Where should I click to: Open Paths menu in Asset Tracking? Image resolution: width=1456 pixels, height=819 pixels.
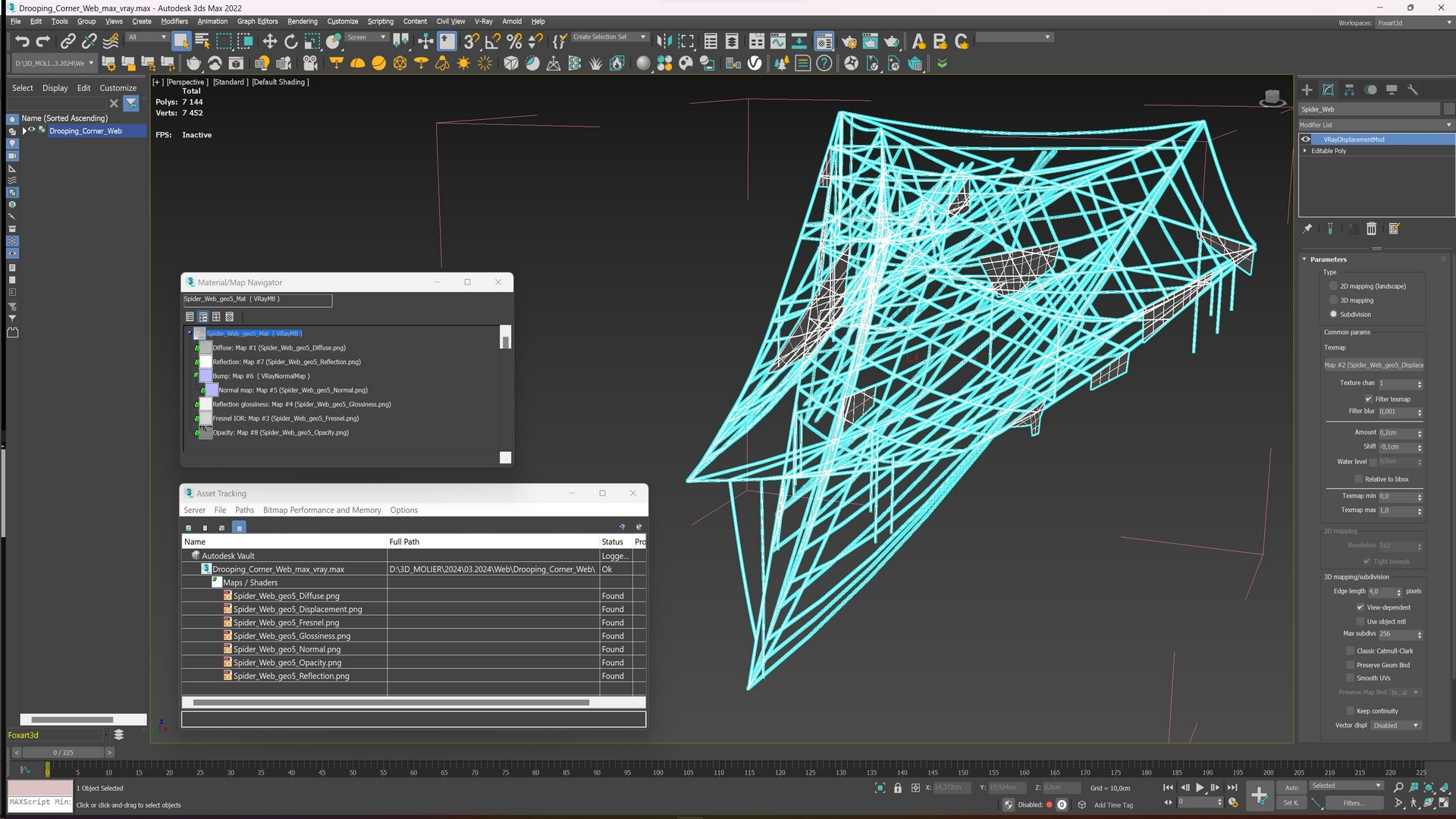coord(244,510)
